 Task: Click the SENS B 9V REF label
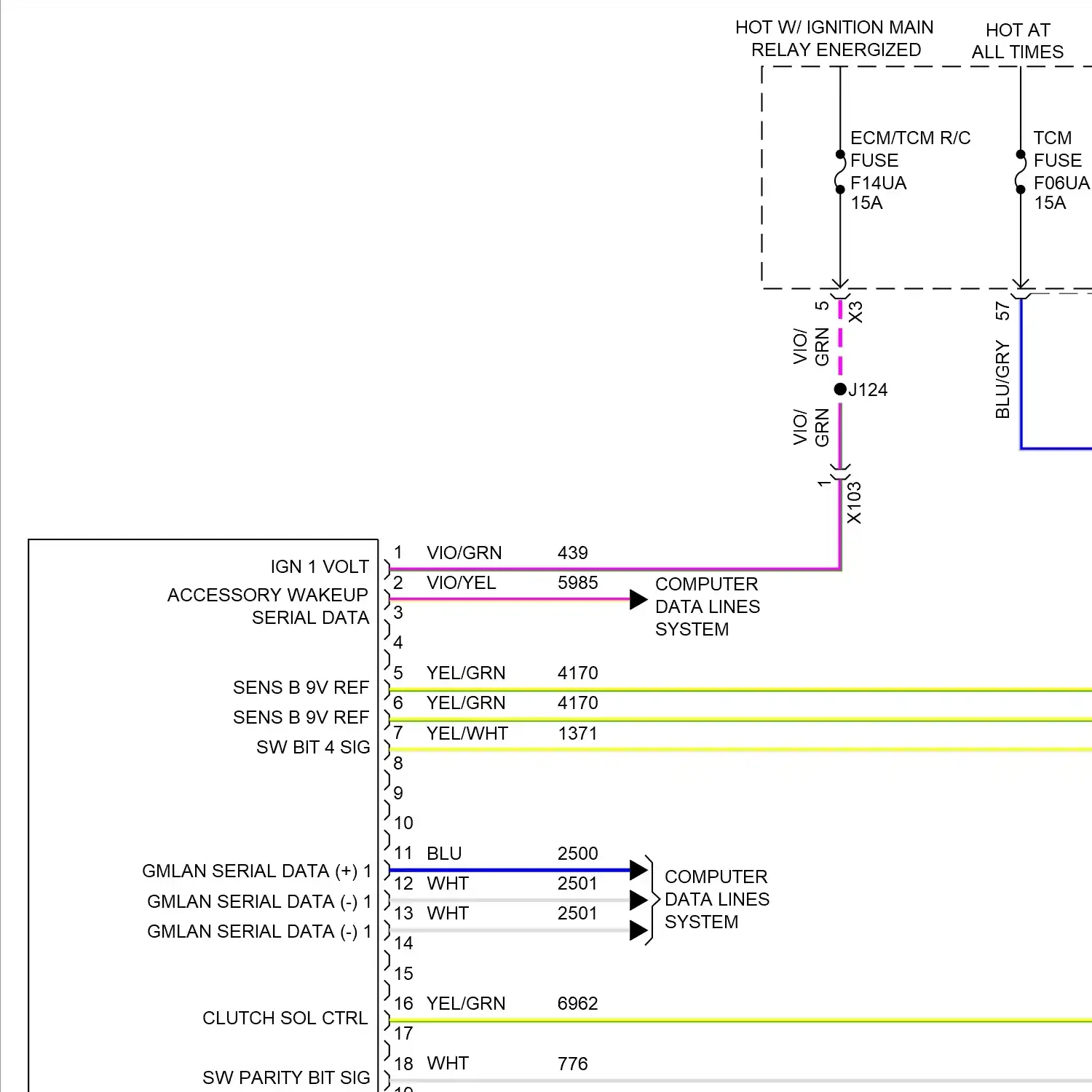(x=301, y=687)
